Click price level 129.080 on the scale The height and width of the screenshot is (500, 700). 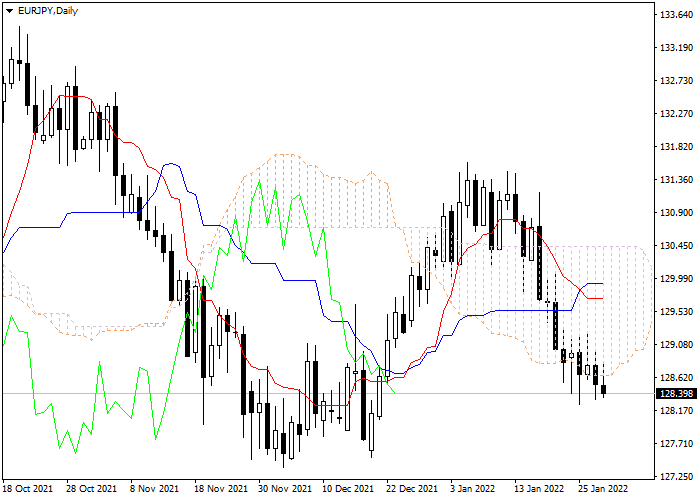click(x=677, y=345)
